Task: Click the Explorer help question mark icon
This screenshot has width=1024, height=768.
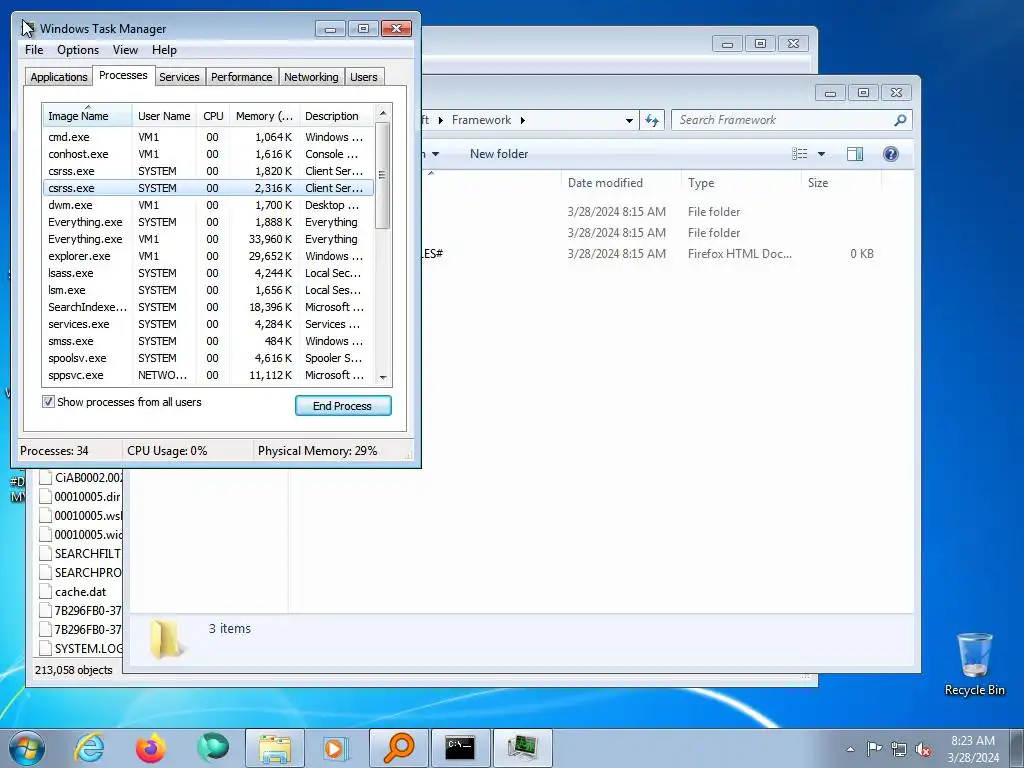Action: tap(890, 154)
